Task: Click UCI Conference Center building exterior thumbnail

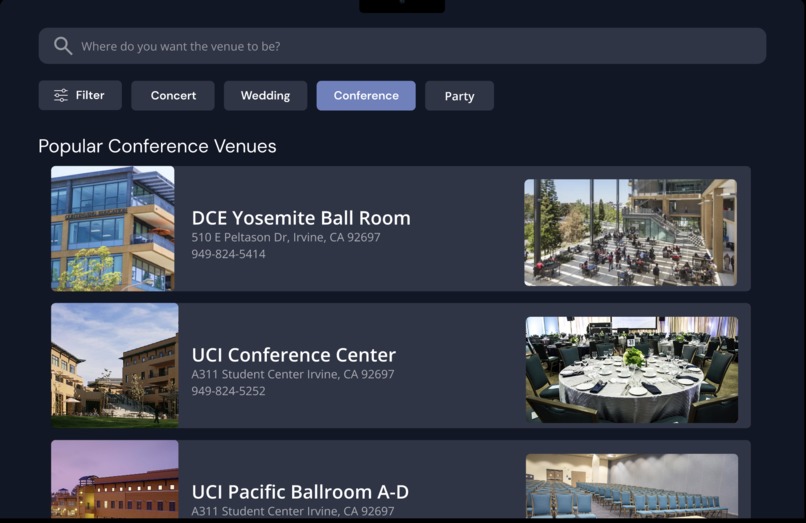Action: pos(115,365)
